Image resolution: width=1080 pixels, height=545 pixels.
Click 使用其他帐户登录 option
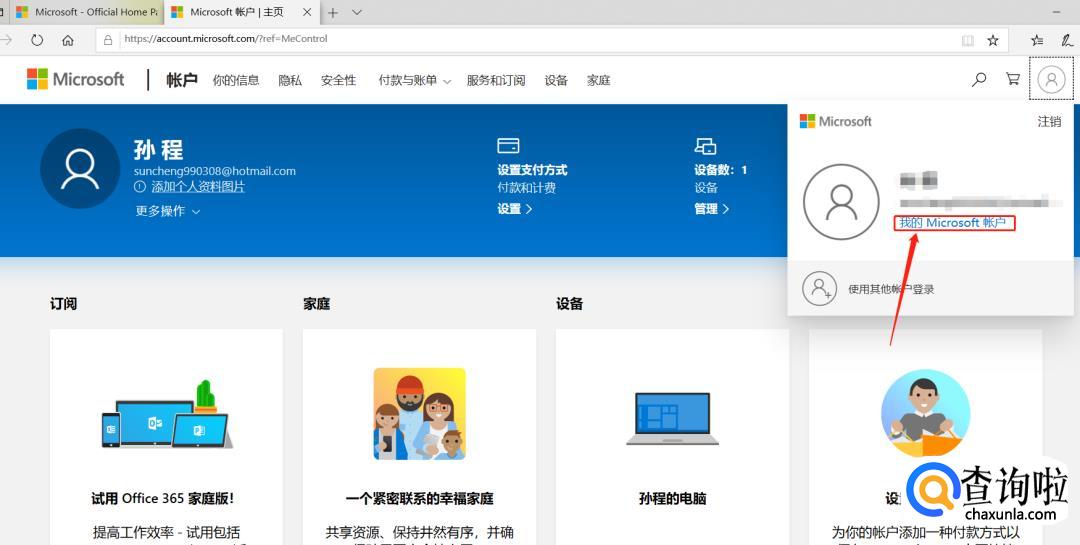(x=891, y=289)
